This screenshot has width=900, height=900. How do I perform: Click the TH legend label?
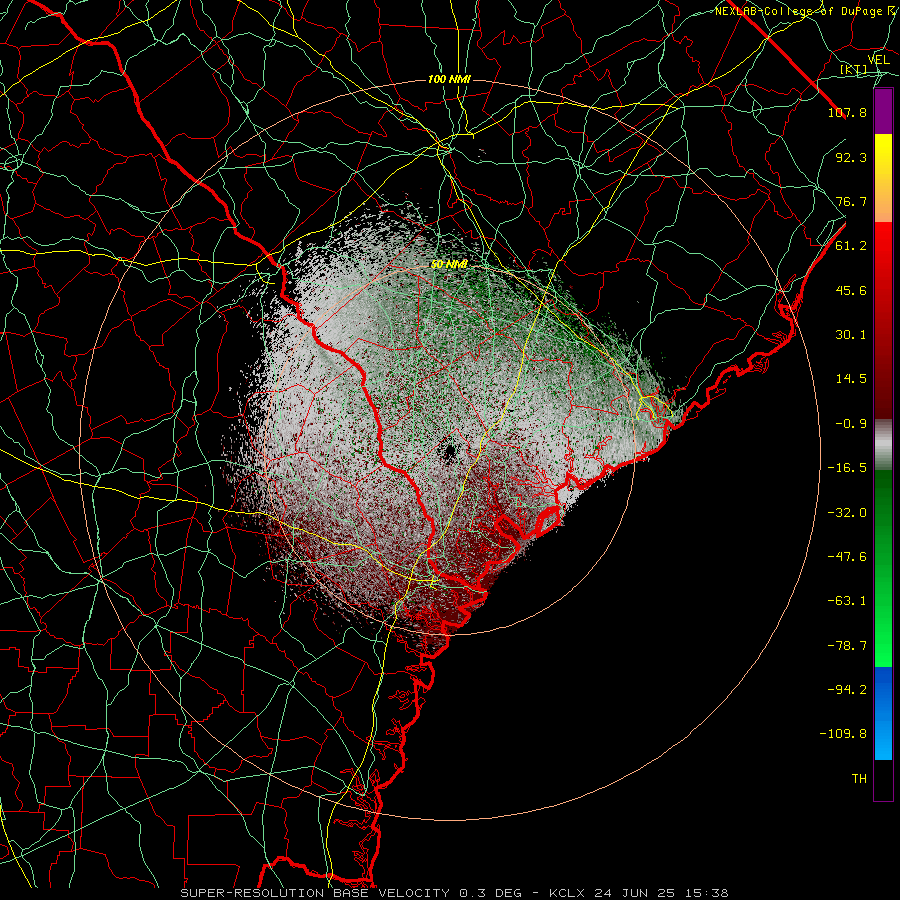[x=859, y=779]
